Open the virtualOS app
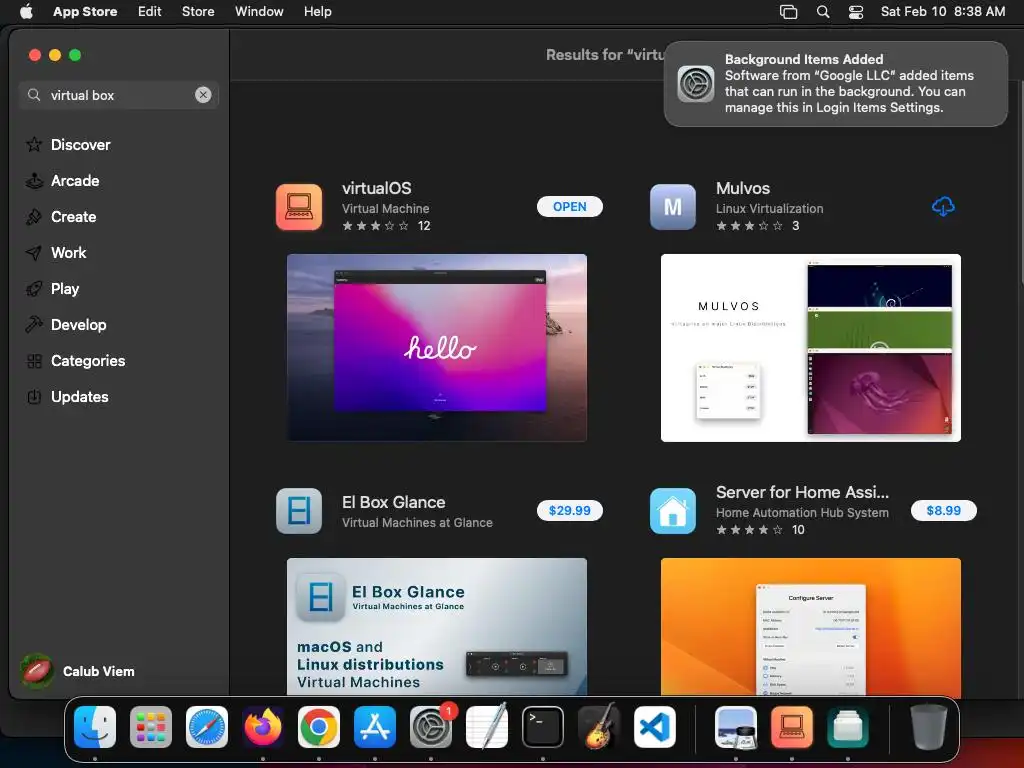Screen dimensions: 1024x768 coord(569,206)
